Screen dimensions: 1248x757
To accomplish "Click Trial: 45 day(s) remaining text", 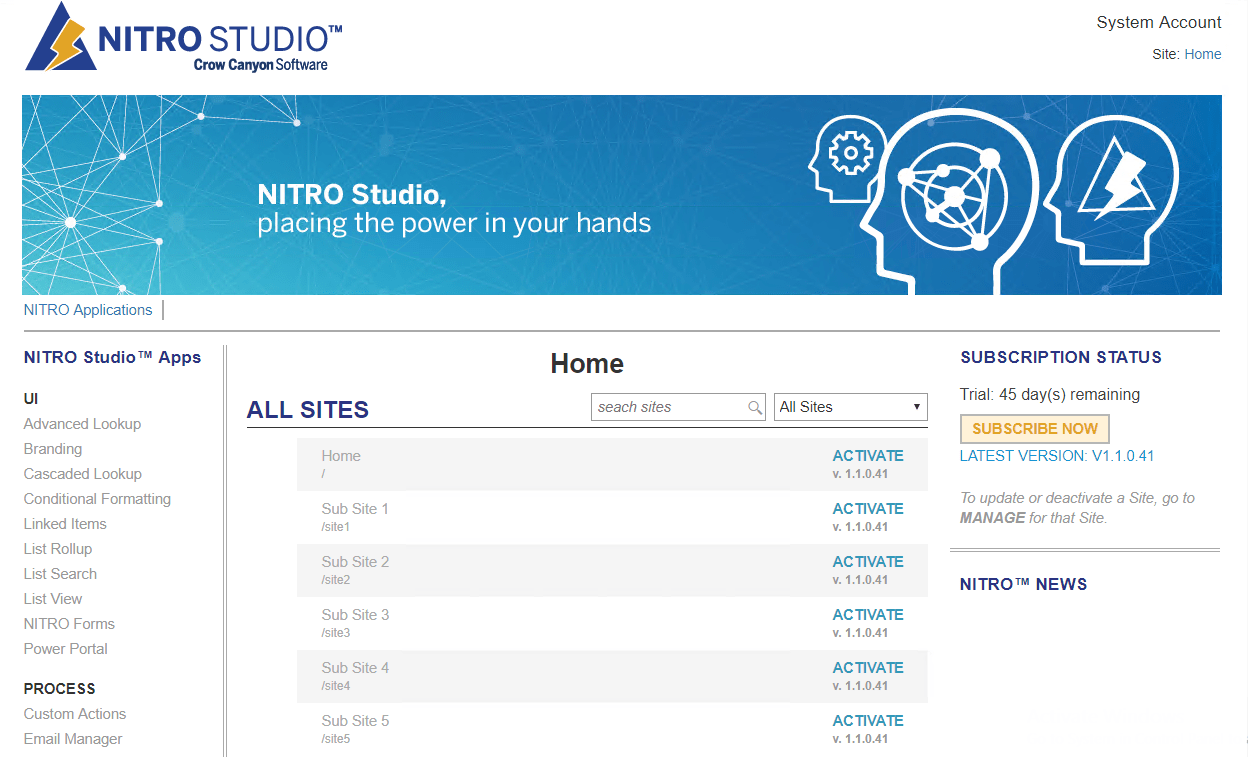I will tap(1050, 395).
